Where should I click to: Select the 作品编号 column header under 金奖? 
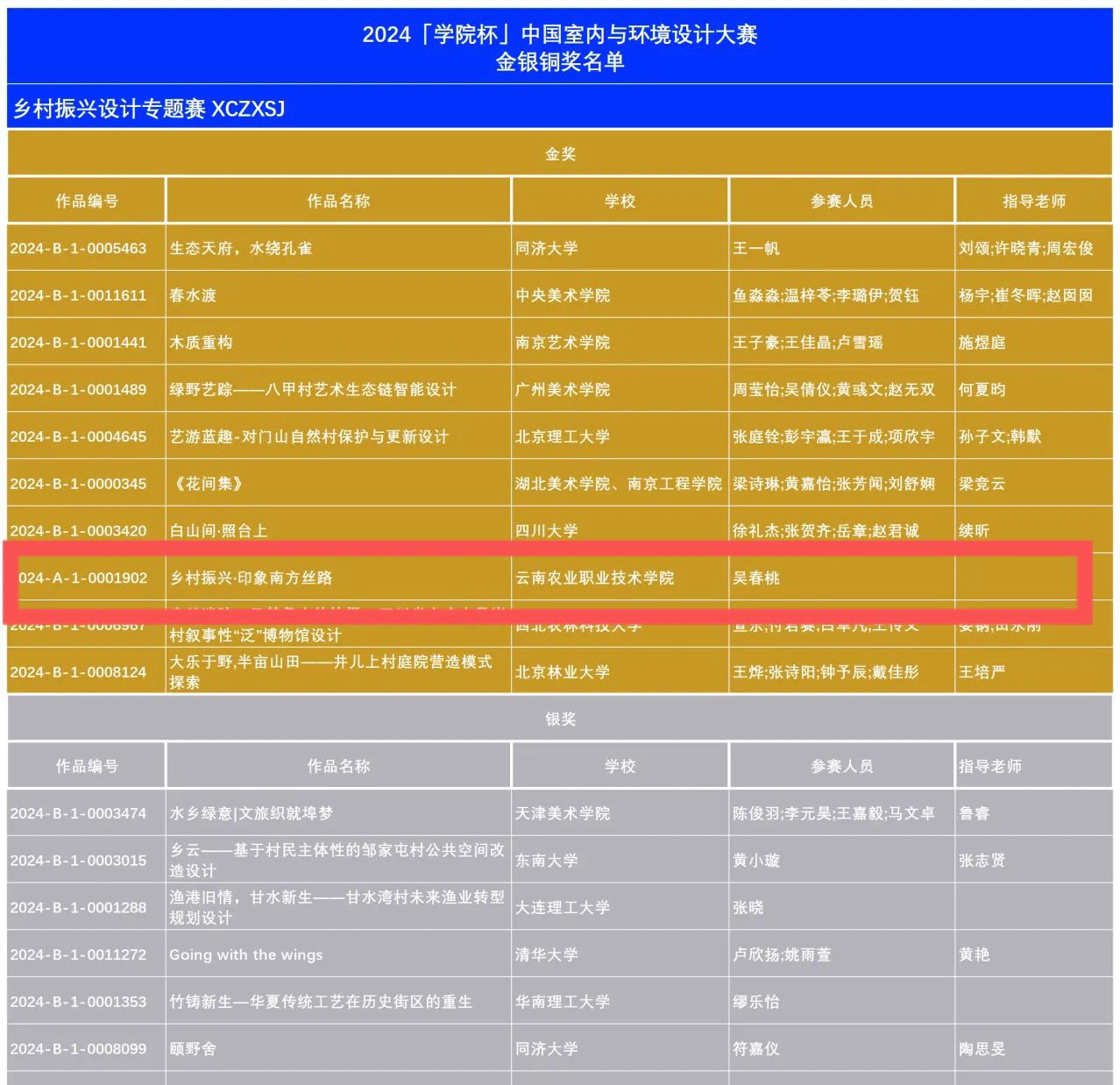87,202
